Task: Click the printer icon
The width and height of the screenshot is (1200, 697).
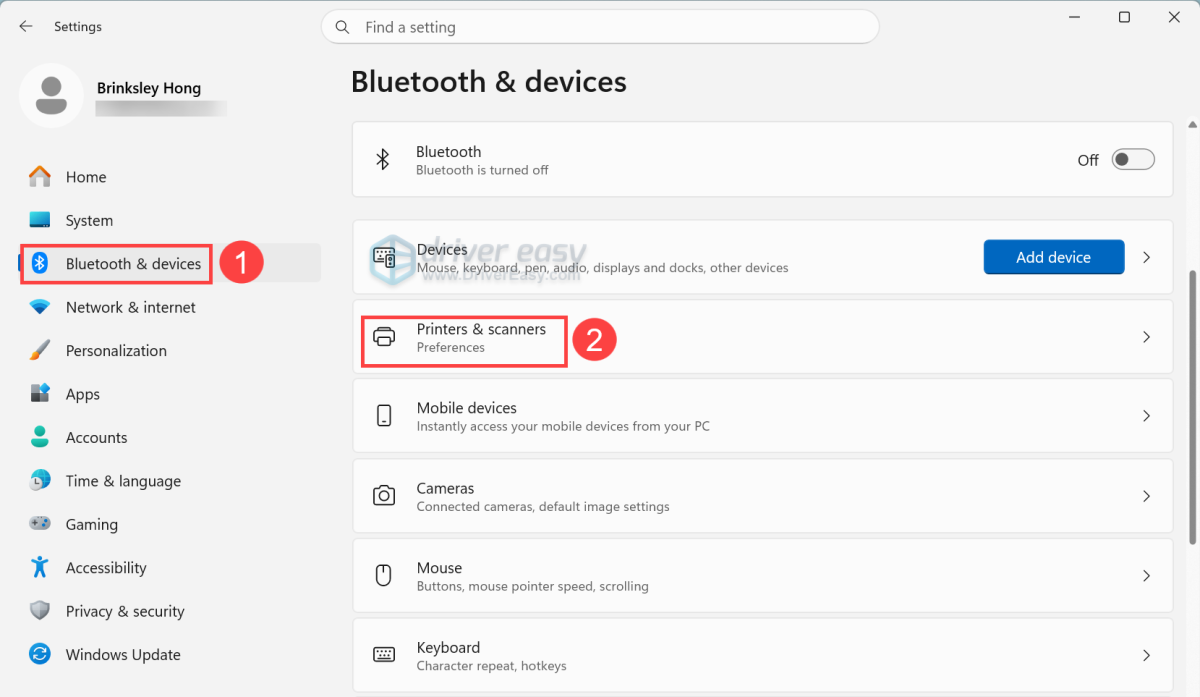Action: [x=384, y=337]
